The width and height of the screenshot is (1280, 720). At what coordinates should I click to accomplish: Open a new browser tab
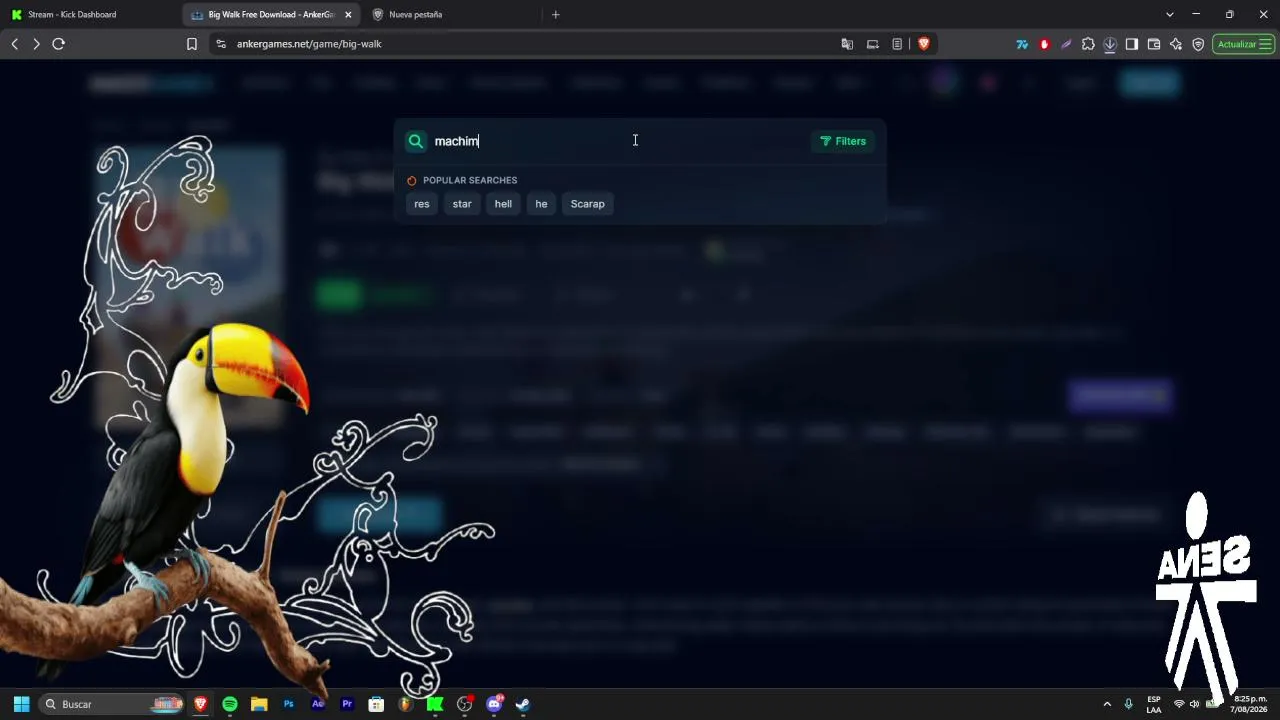pos(556,14)
